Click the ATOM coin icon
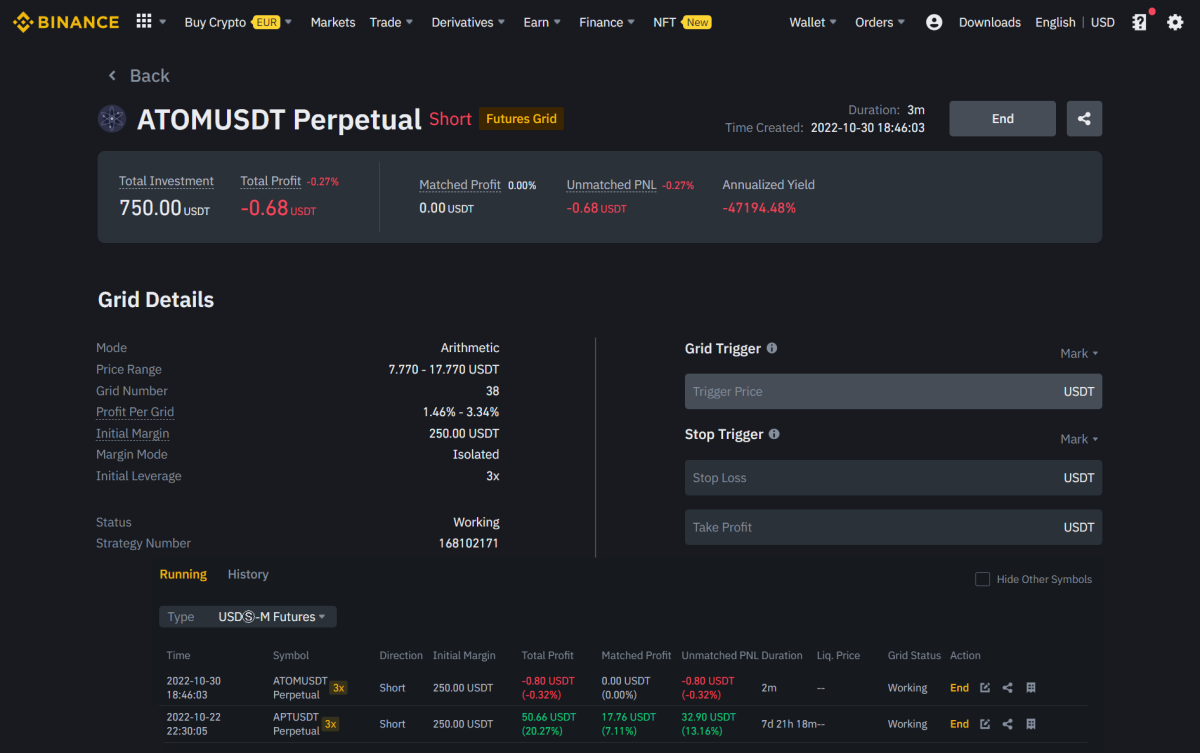Screen dimensions: 1200x753 pos(112,119)
